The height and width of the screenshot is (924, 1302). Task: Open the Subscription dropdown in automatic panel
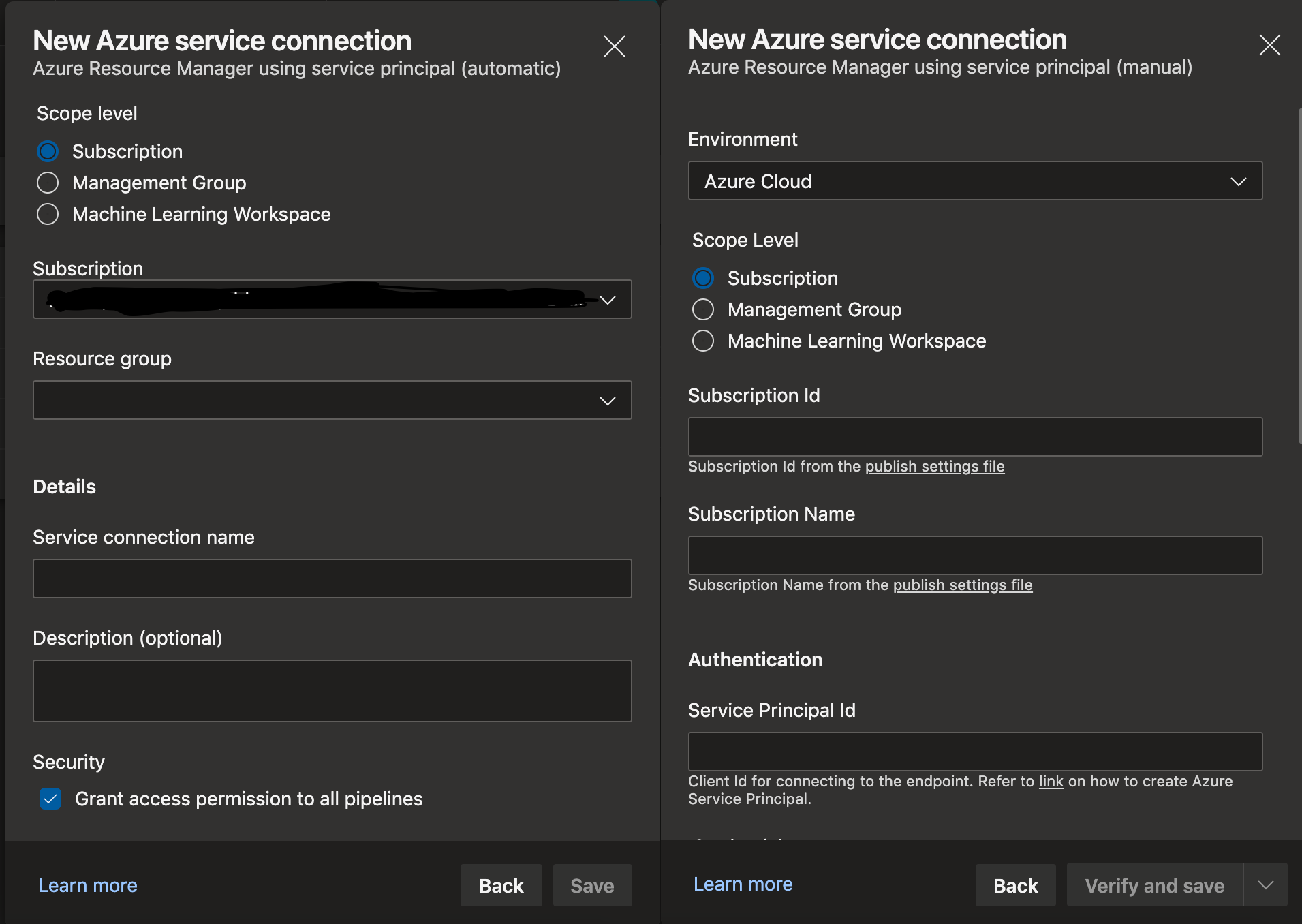tap(332, 299)
